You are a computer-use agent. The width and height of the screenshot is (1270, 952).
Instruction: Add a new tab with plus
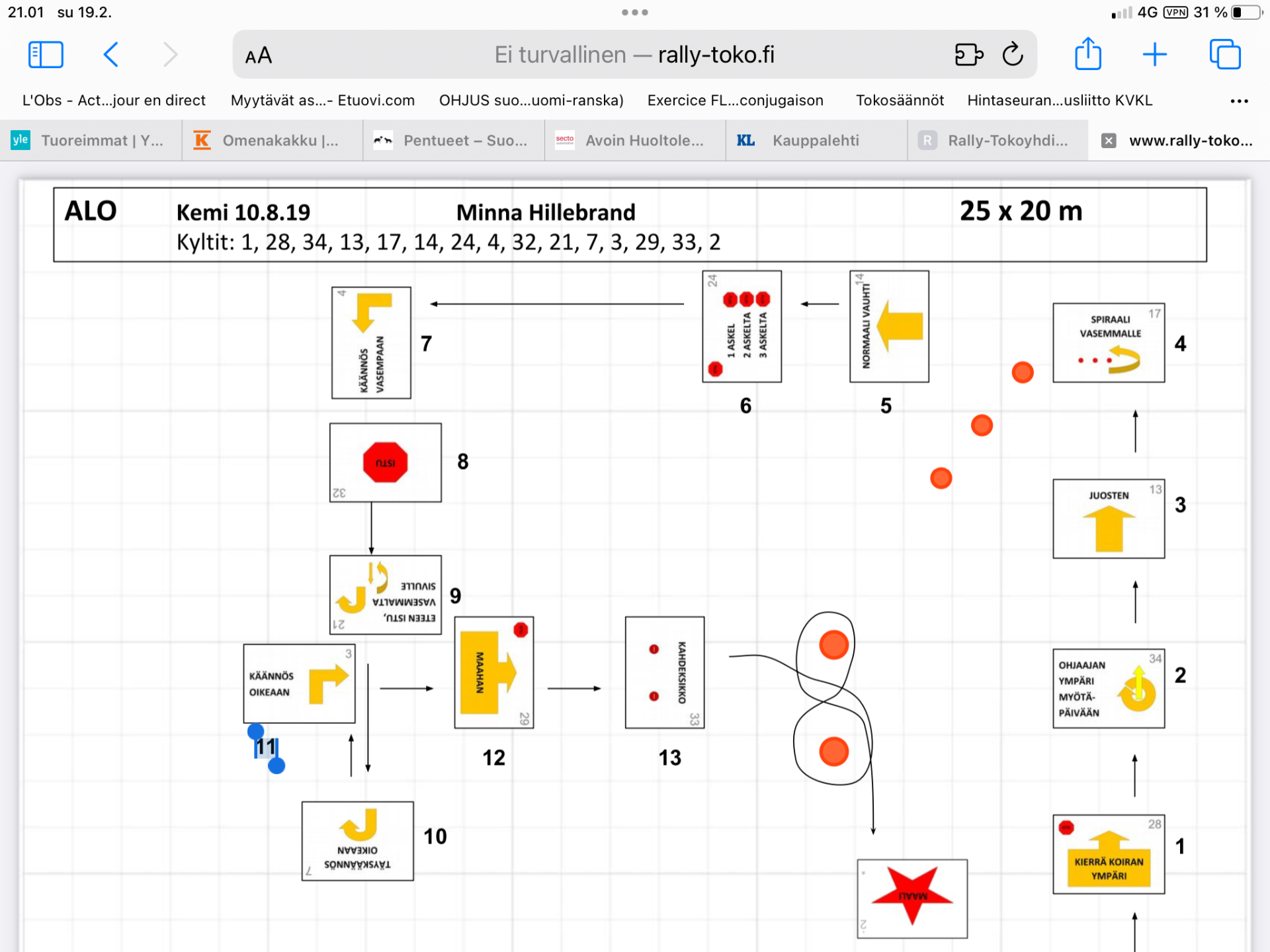[x=1154, y=55]
